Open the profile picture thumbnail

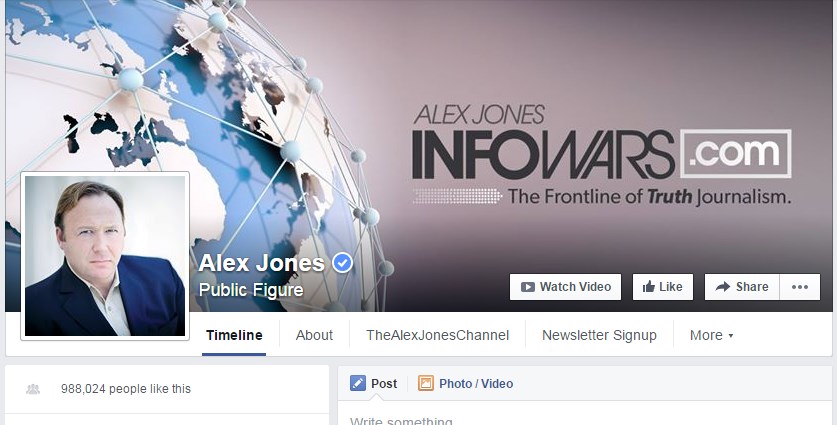coord(105,256)
